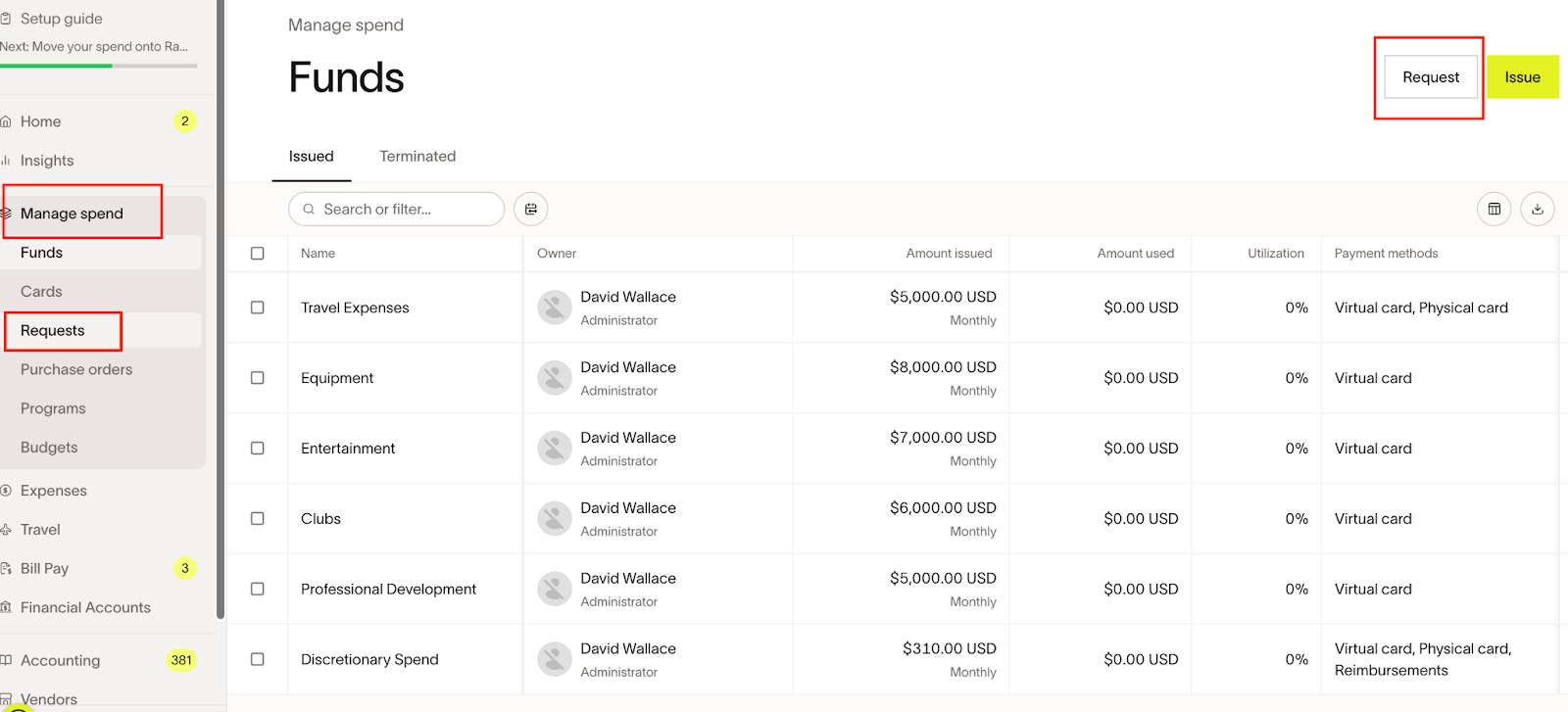Collapse the Manage spend sidebar section

coord(72,214)
